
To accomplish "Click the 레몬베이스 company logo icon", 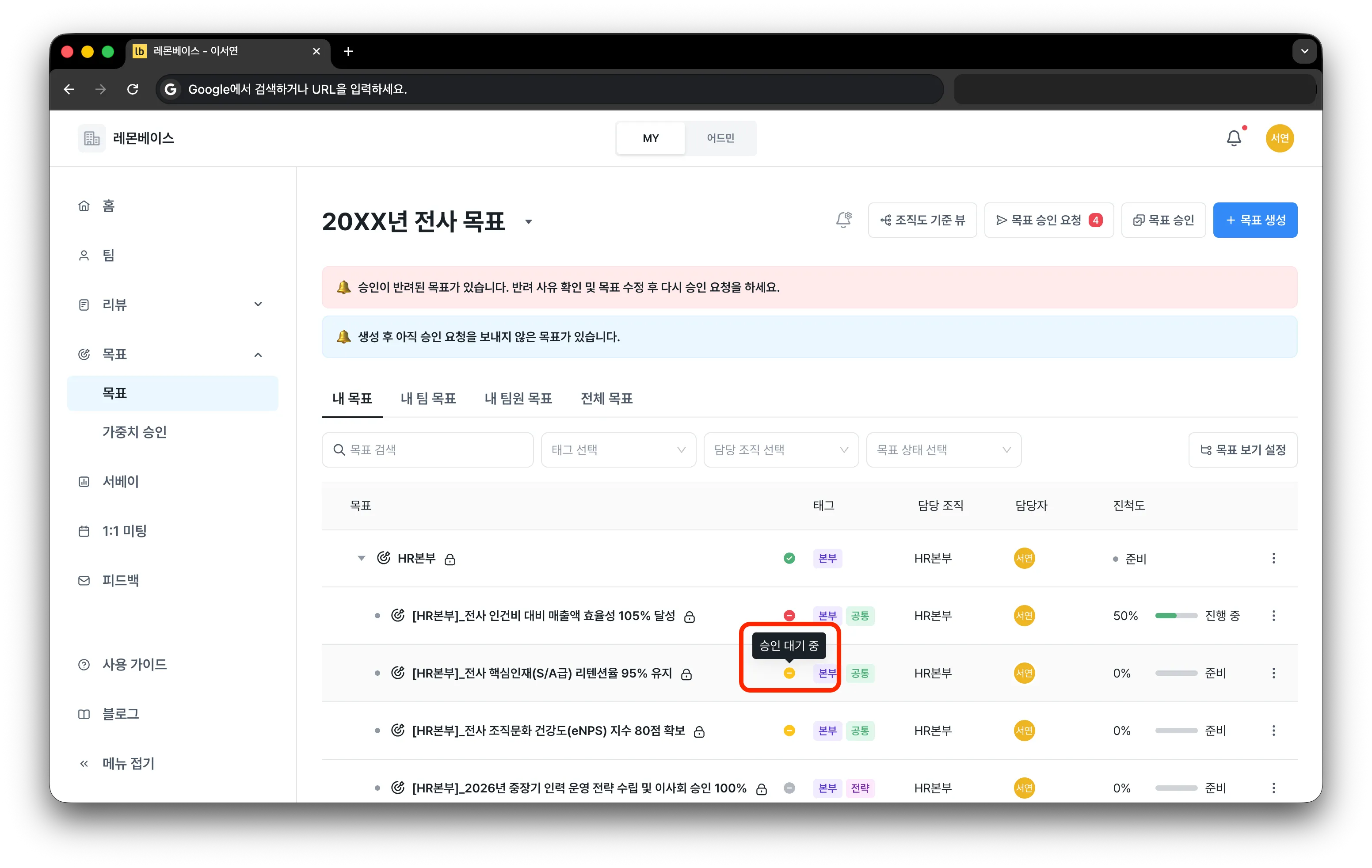I will click(92, 138).
